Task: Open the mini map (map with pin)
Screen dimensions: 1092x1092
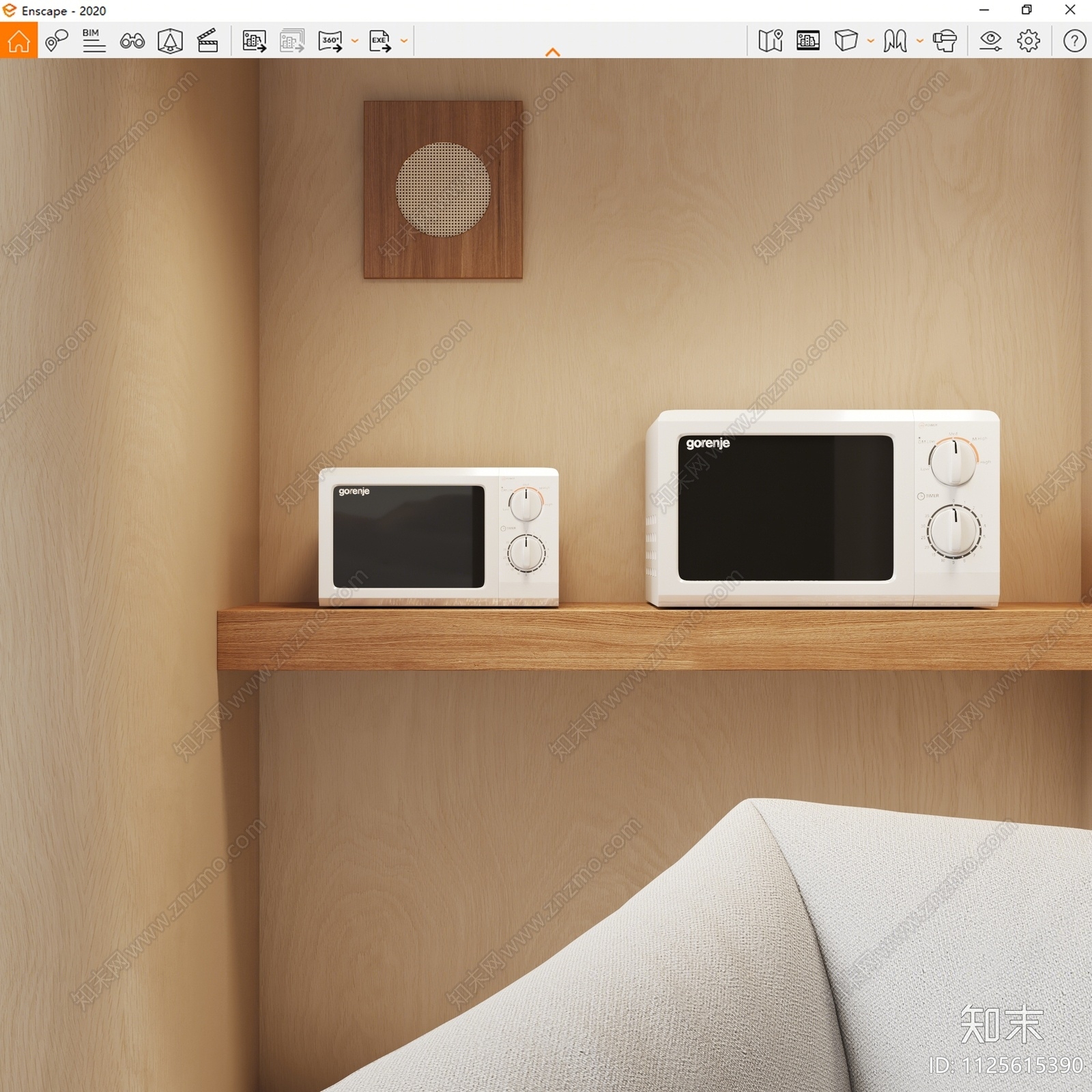Action: pos(771,41)
